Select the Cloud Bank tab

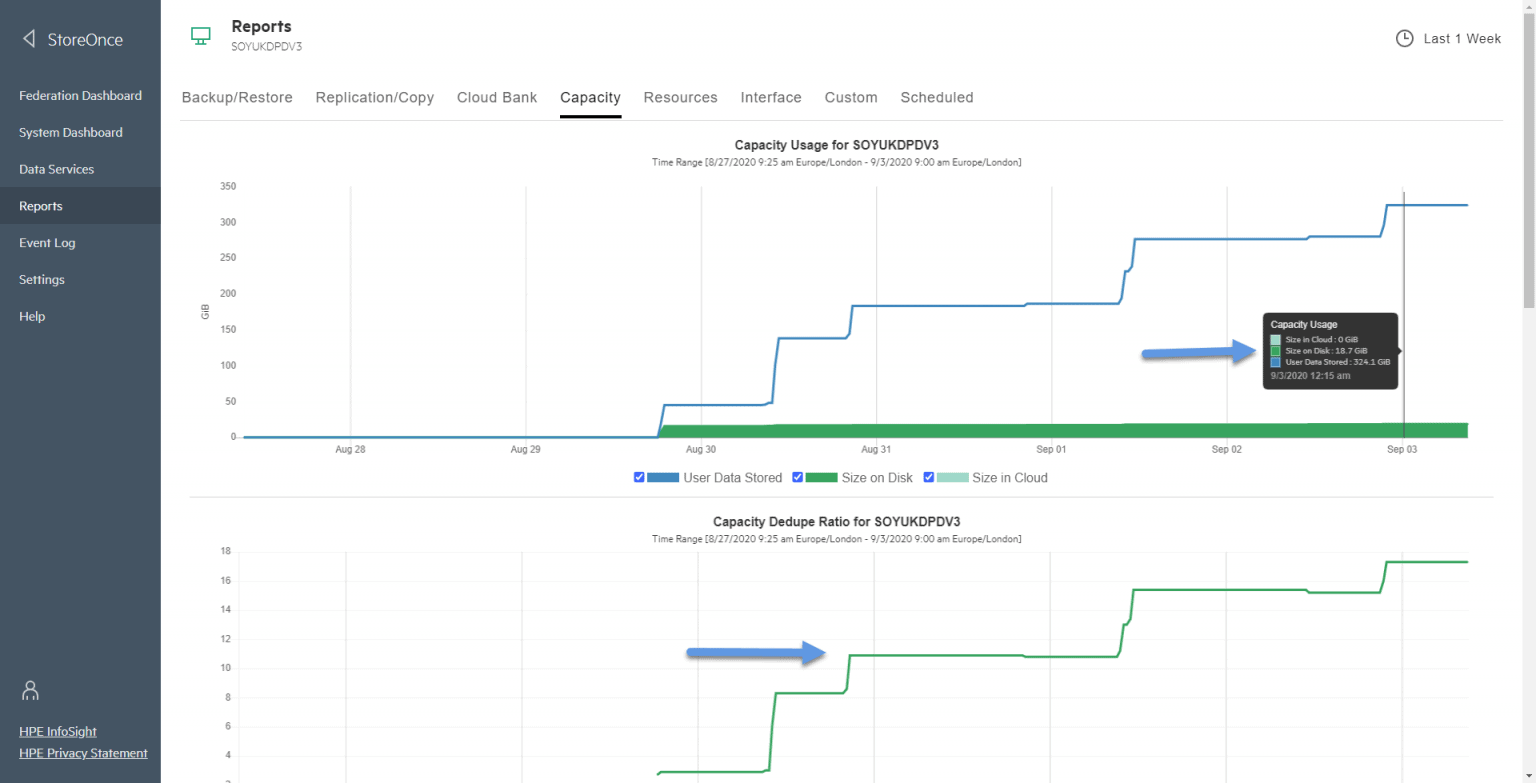(x=497, y=97)
